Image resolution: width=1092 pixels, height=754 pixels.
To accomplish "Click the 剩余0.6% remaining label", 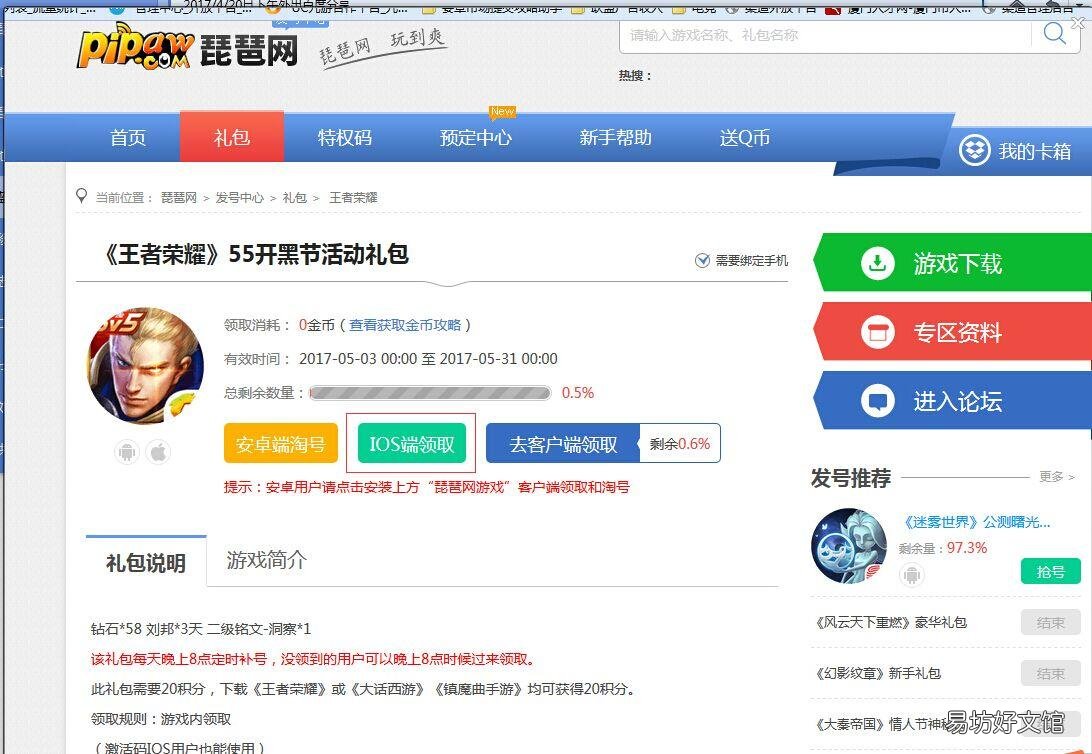I will 680,443.
